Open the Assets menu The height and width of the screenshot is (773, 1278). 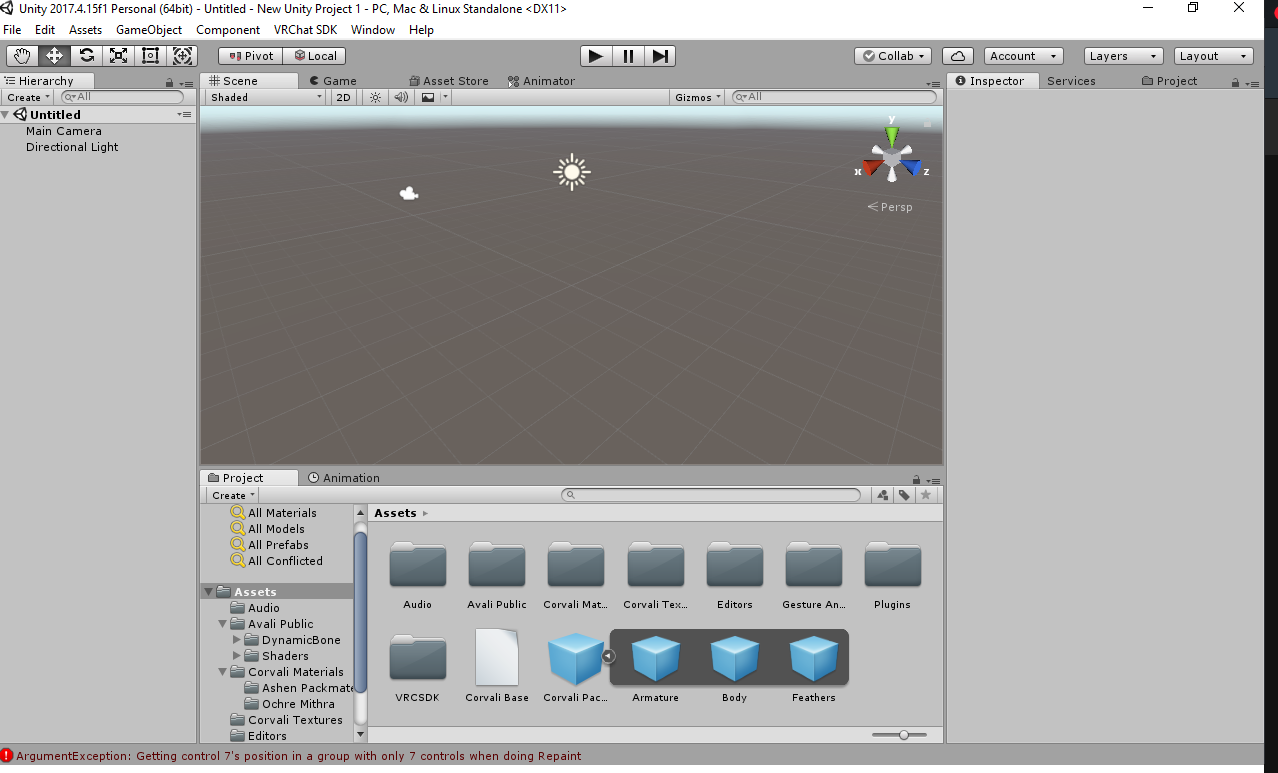pos(85,30)
